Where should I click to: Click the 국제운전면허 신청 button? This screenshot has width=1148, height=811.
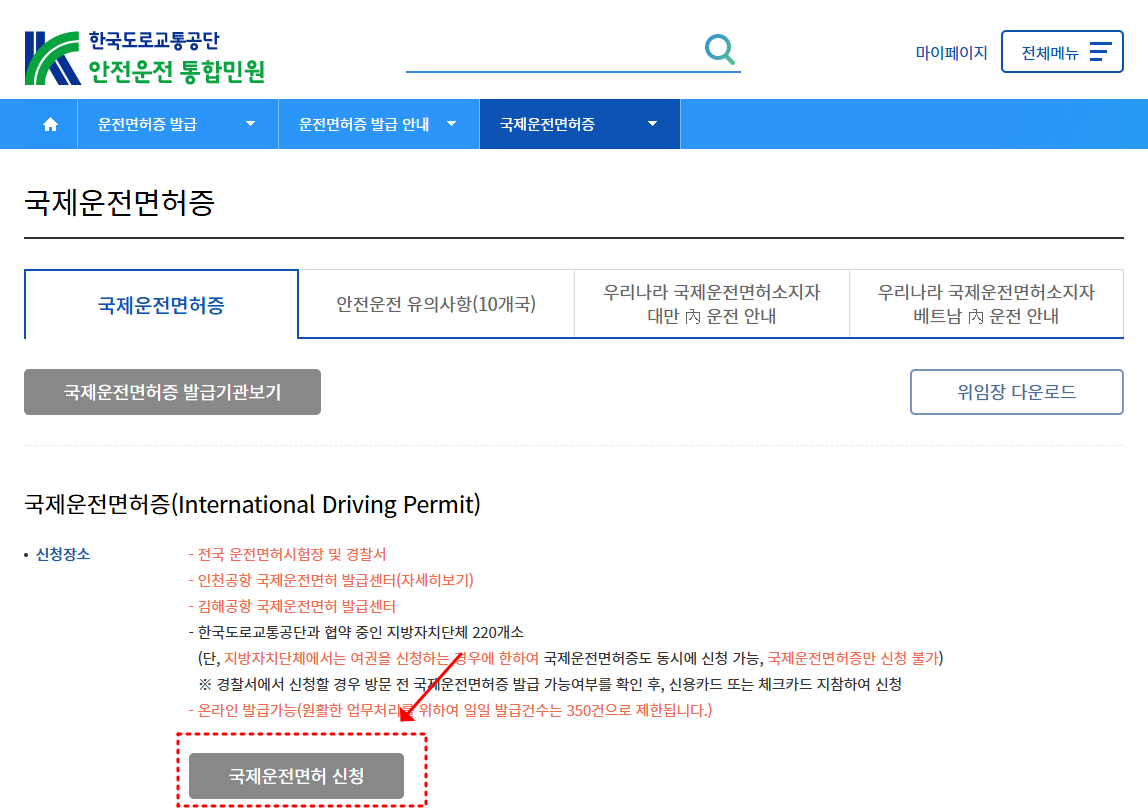tap(297, 776)
